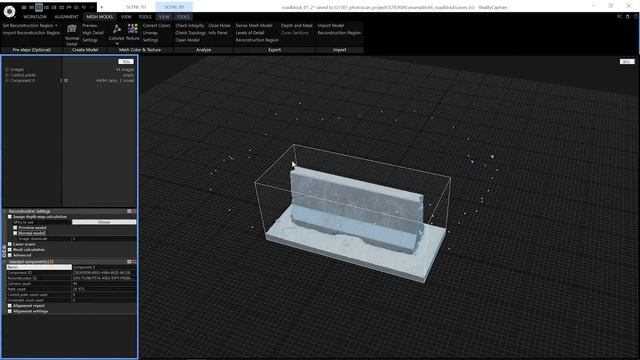Open the highlighted scene VIEW tab
Viewport: 640px width, 360px height.
click(x=164, y=17)
